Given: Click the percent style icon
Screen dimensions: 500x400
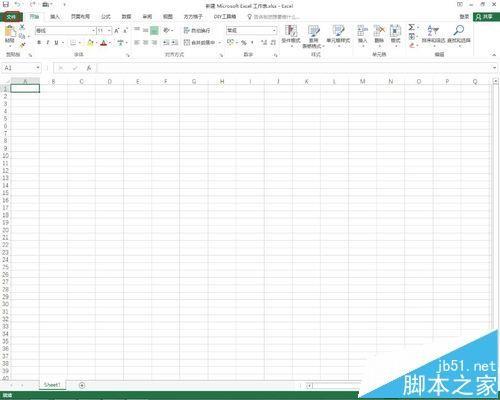Looking at the screenshot, I should tap(244, 42).
